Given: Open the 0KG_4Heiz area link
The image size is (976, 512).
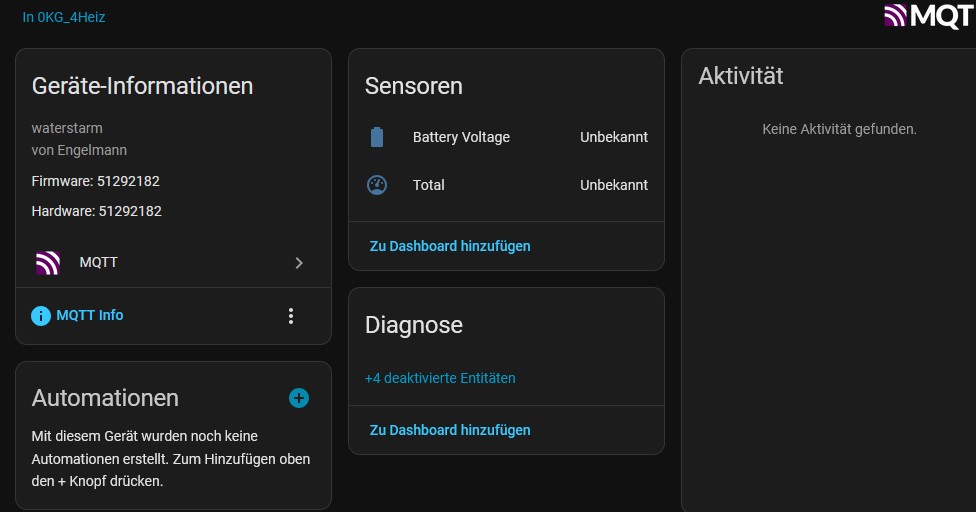Looking at the screenshot, I should click(64, 17).
